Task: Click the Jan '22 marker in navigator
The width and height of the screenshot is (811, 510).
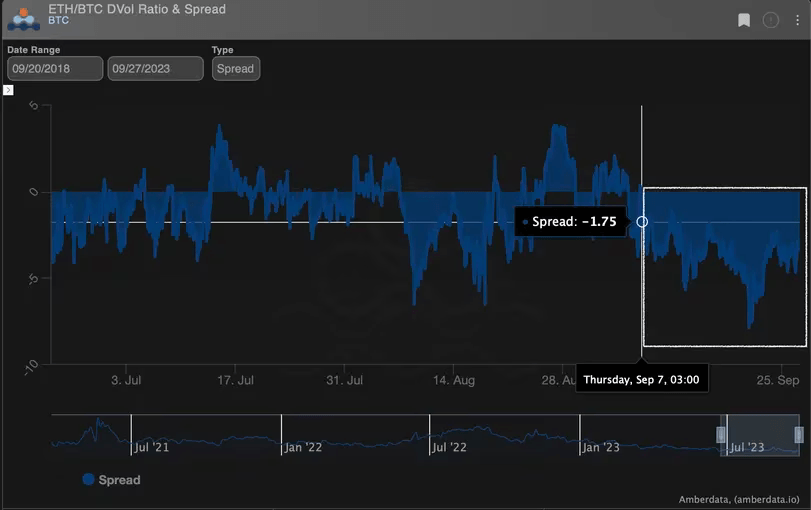Action: click(x=302, y=447)
